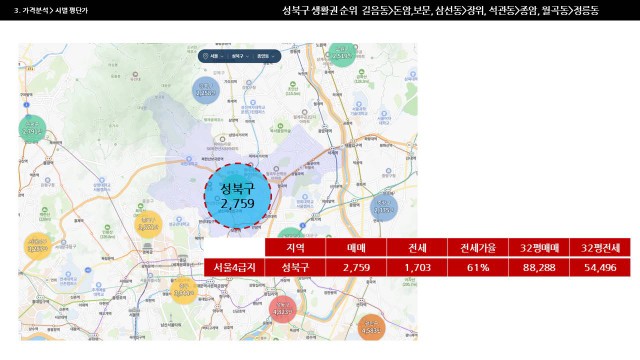The image size is (640, 360).
Task: Click the red 4,133 district bubble
Action: [282, 309]
